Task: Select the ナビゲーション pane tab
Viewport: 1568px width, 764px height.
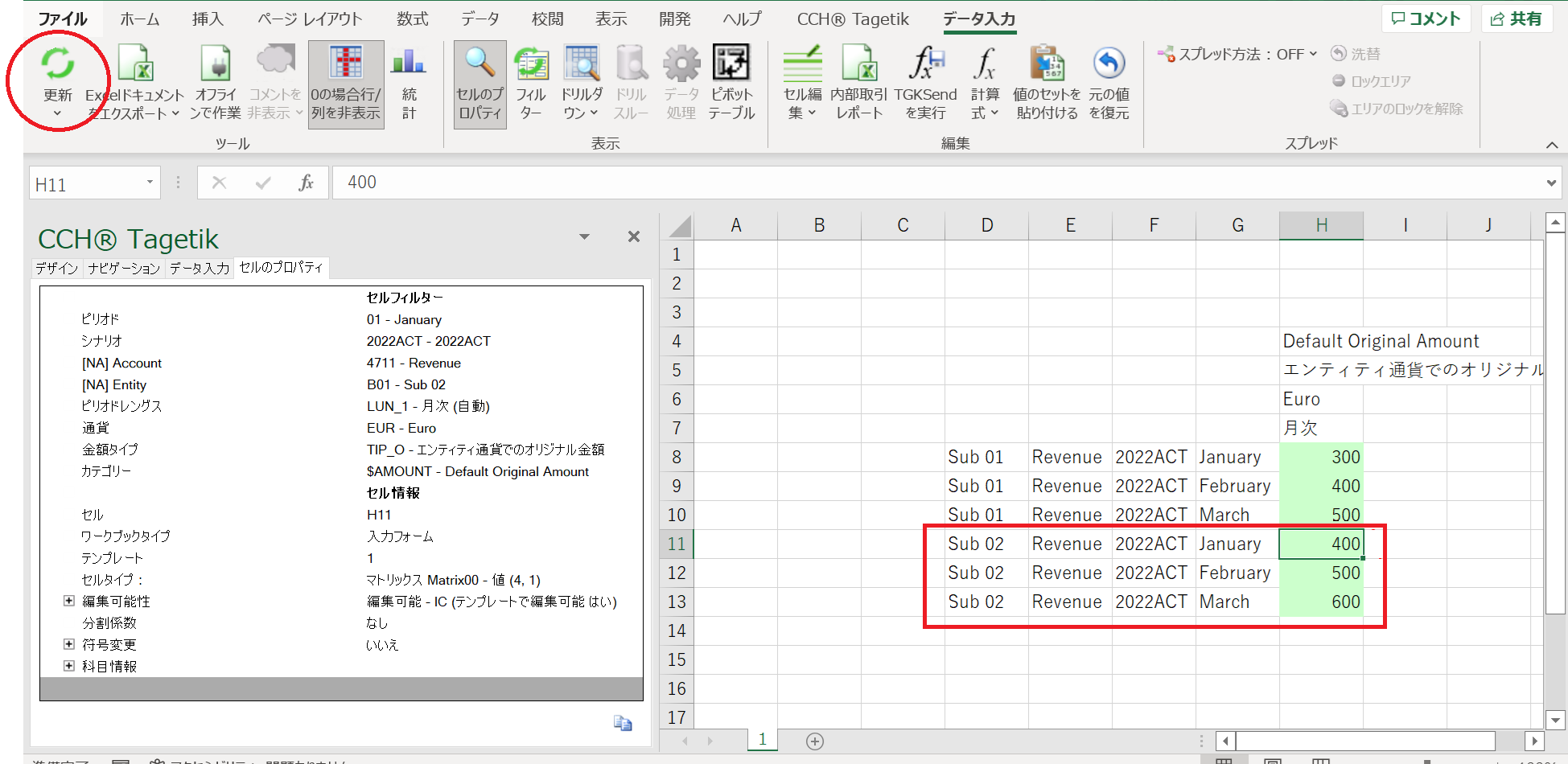Action: 124,268
